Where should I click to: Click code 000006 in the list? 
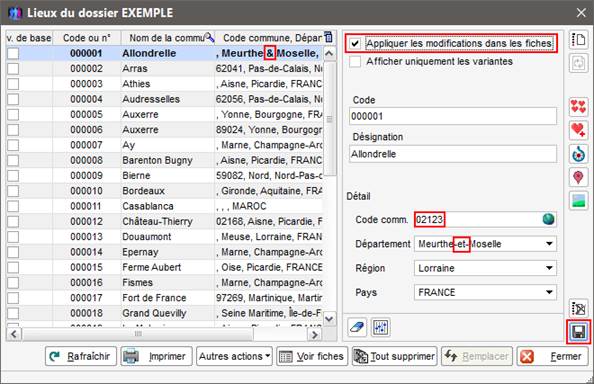(x=86, y=130)
